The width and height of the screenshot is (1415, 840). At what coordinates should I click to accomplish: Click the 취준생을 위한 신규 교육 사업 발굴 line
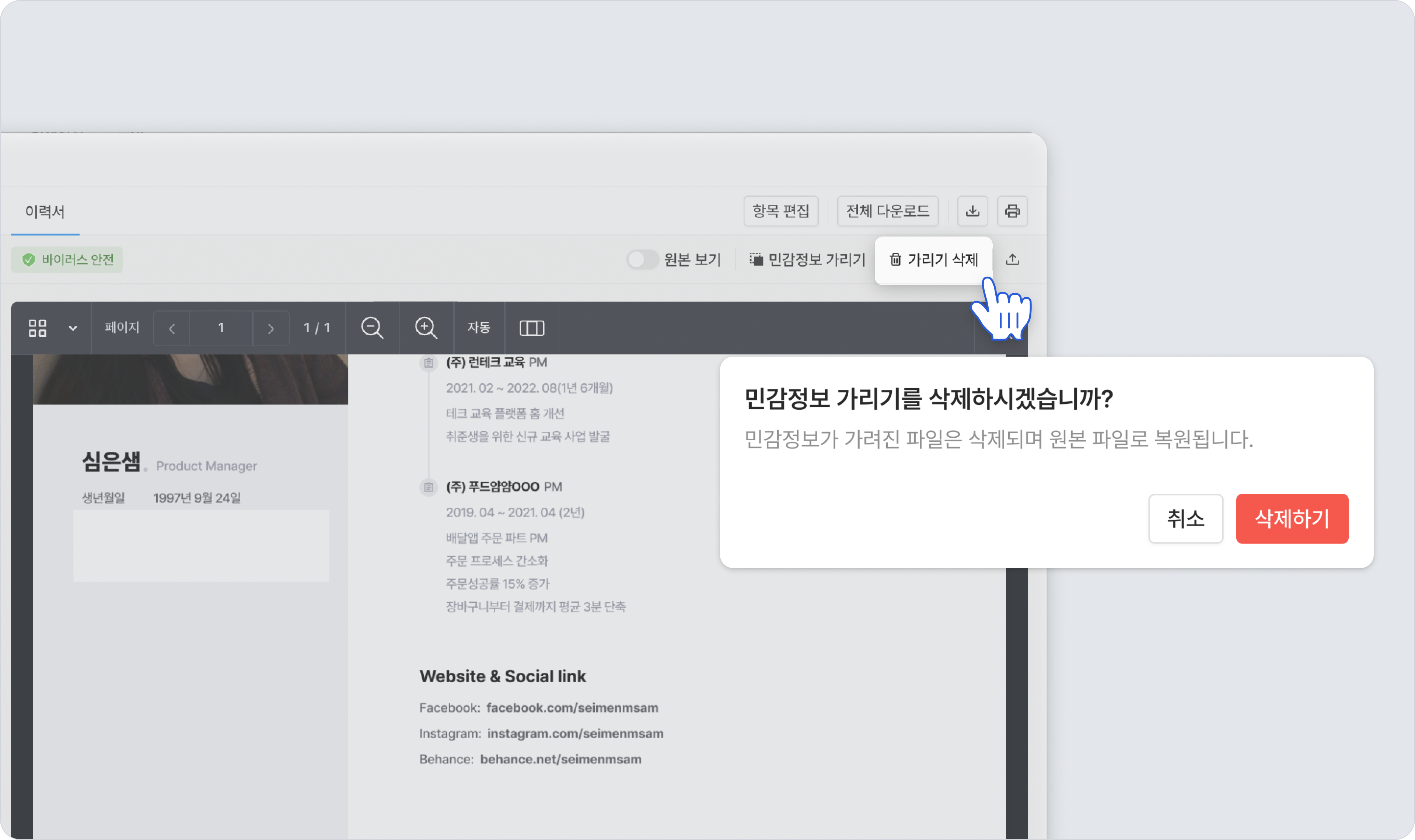528,437
